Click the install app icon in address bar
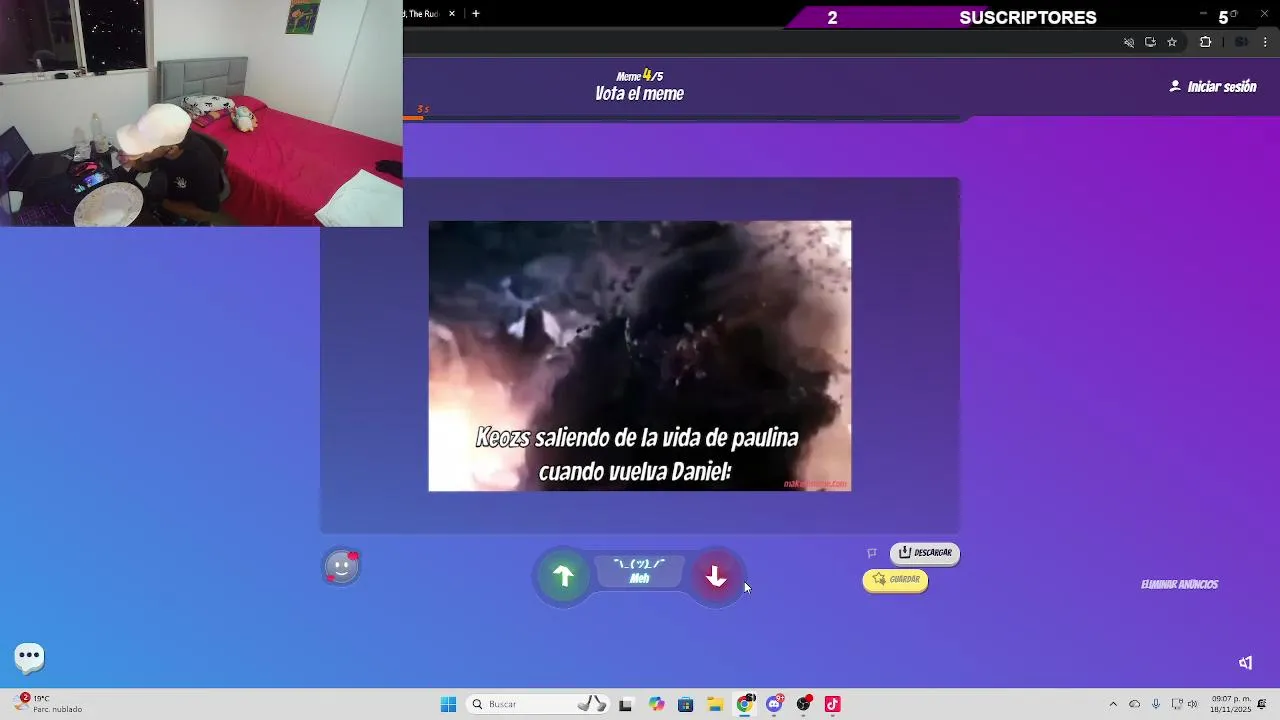The image size is (1280, 720). [1151, 42]
